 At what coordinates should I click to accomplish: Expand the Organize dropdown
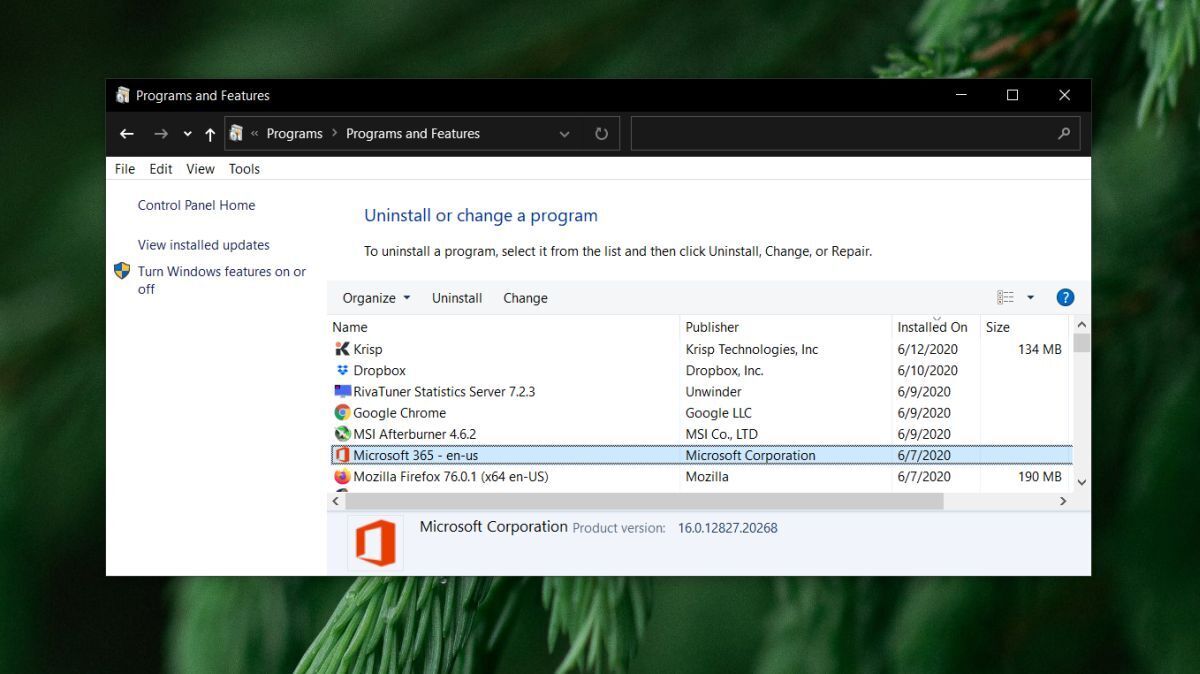(376, 298)
